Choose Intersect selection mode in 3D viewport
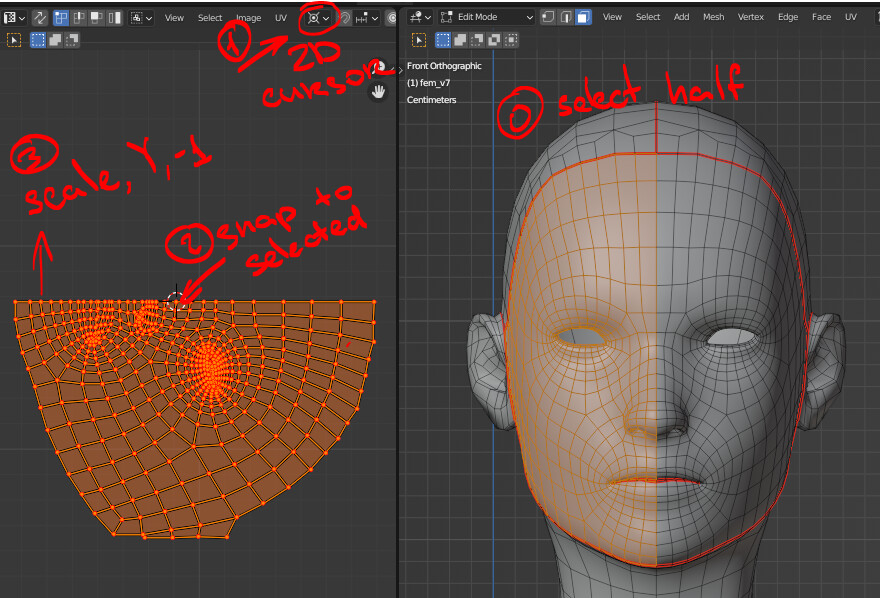The width and height of the screenshot is (880, 598). (x=511, y=40)
